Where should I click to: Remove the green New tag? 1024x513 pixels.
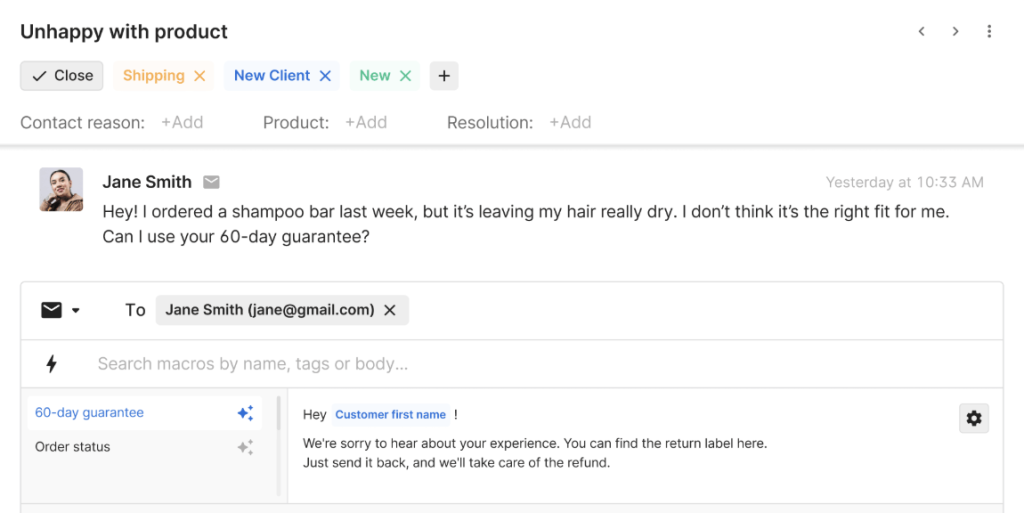pyautogui.click(x=406, y=76)
